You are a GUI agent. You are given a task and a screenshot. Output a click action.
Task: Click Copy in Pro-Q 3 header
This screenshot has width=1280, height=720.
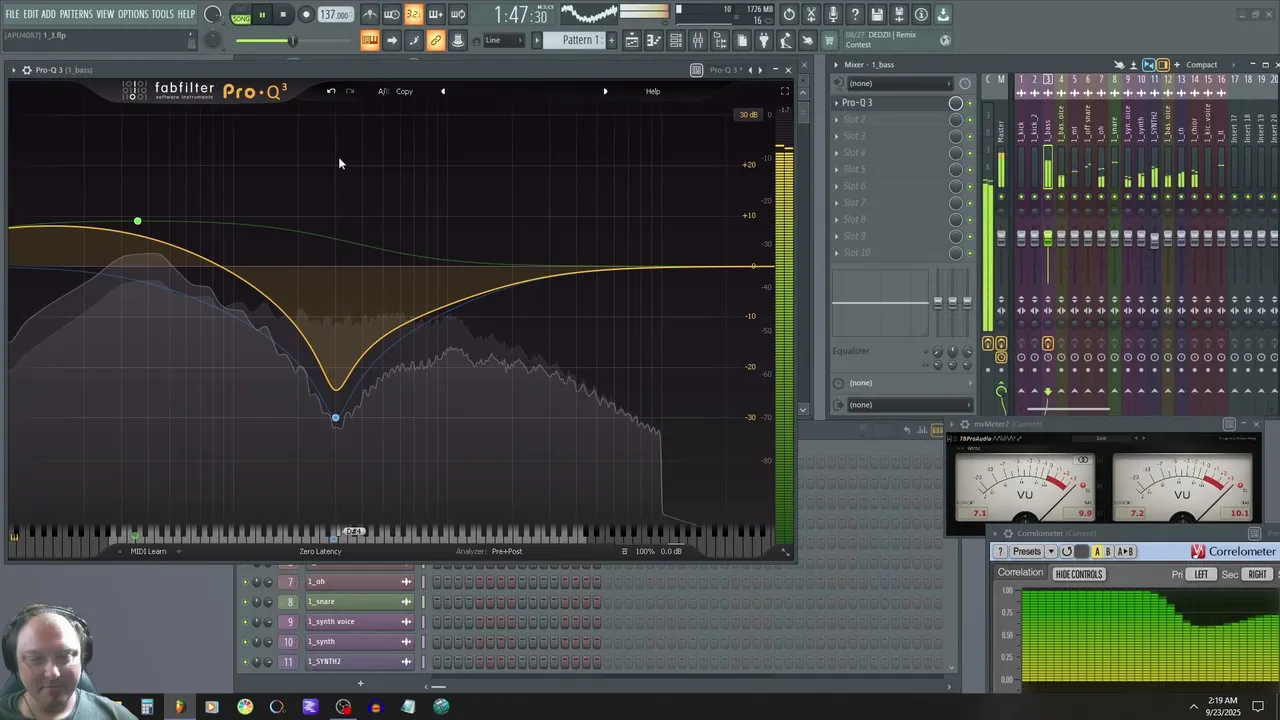tap(404, 91)
